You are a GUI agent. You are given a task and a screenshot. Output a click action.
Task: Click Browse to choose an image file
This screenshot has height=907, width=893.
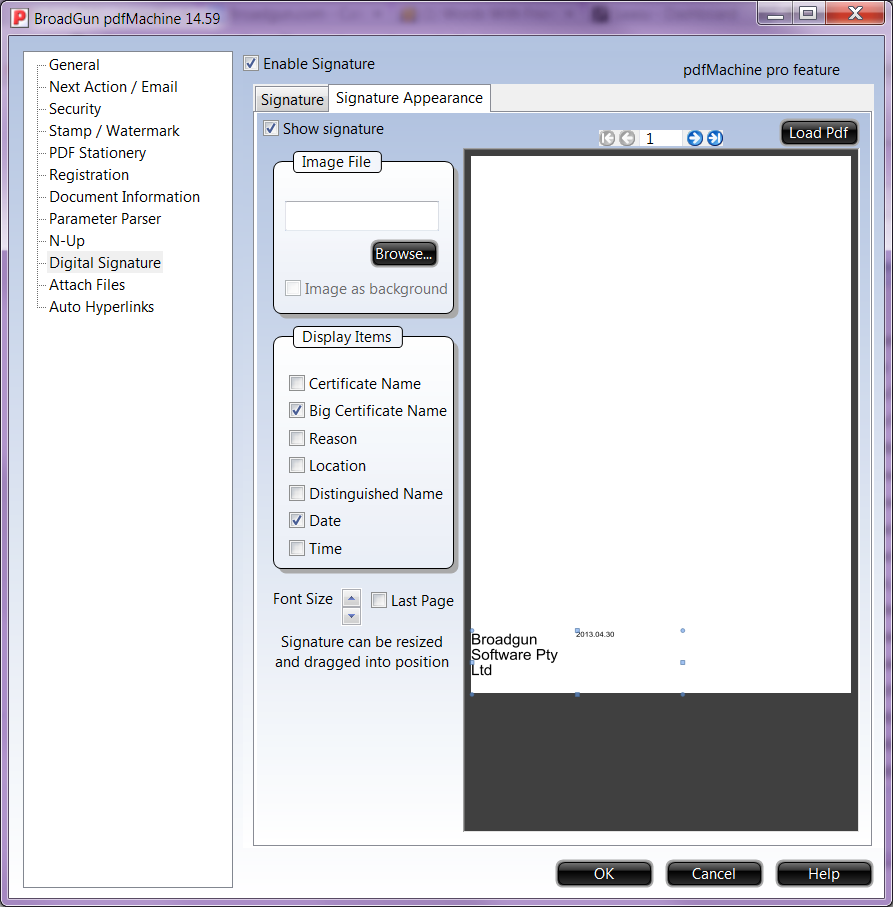[404, 254]
